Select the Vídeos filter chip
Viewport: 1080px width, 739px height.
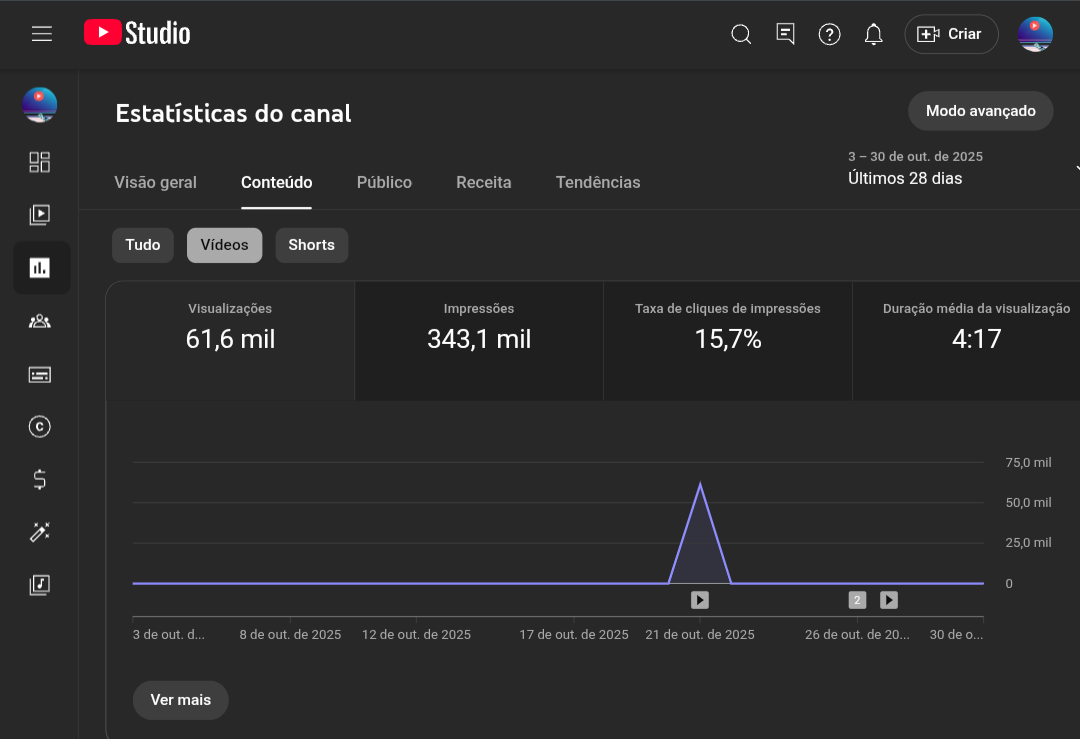click(x=224, y=245)
